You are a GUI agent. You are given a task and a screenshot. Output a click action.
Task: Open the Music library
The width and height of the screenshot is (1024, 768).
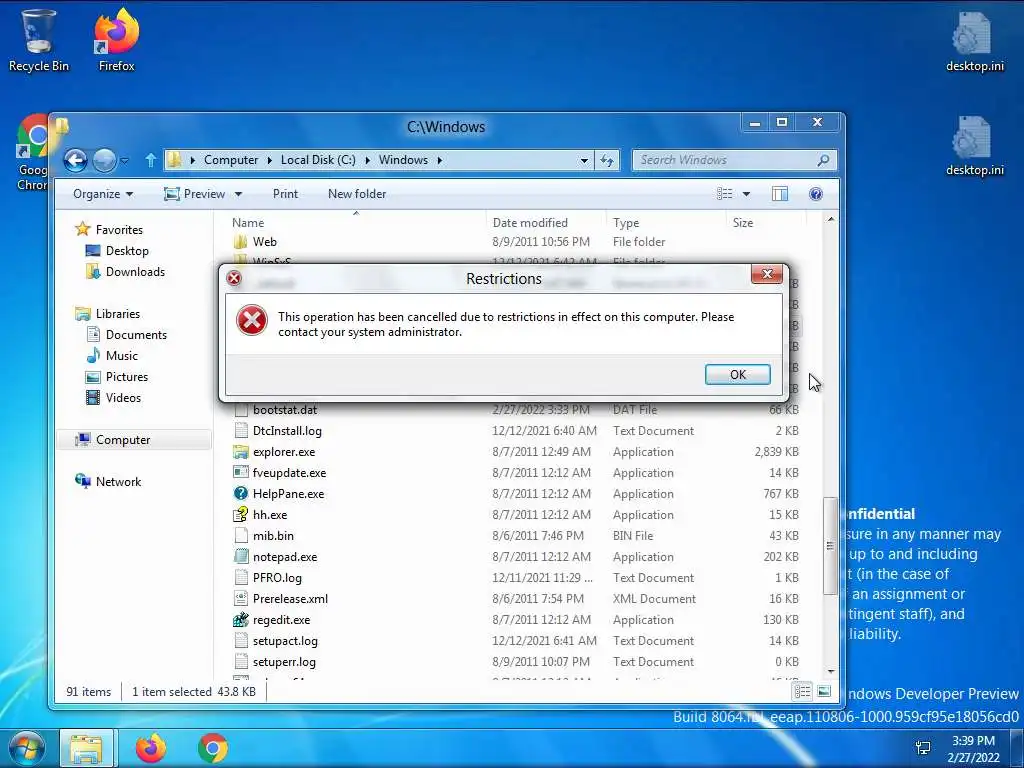click(x=121, y=356)
